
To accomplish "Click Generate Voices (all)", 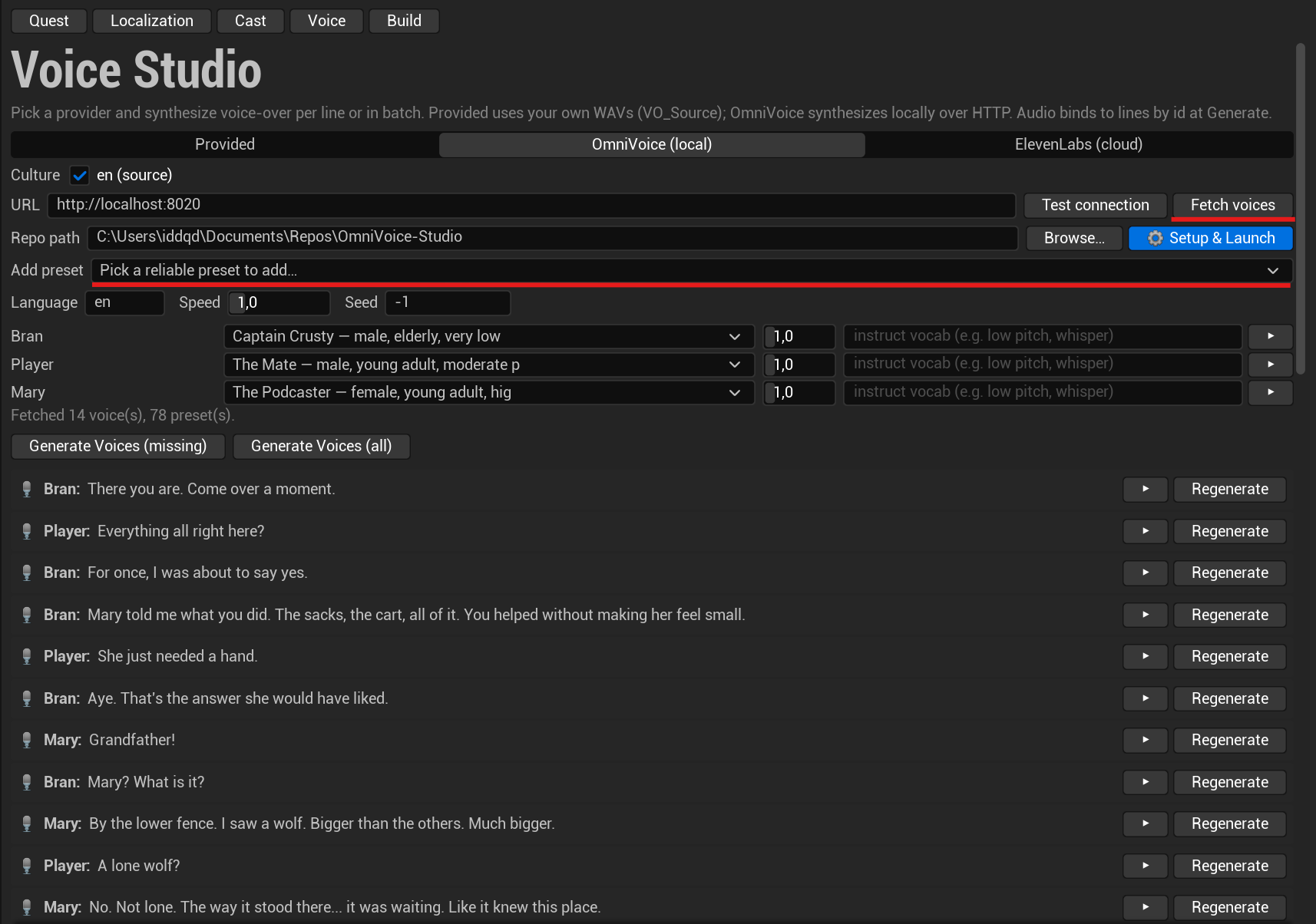I will point(321,446).
